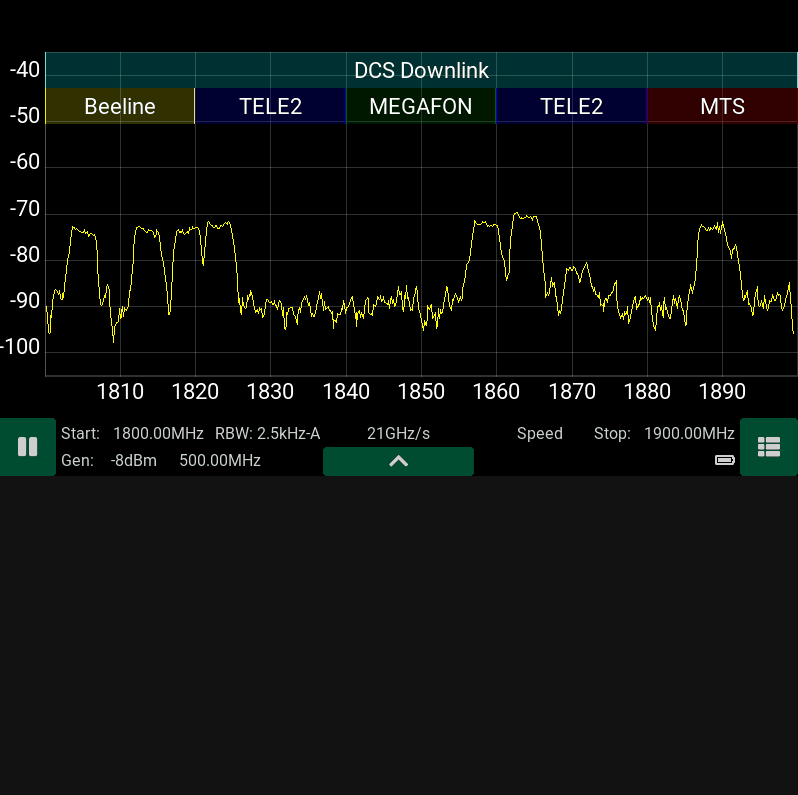Viewport: 798px width, 795px height.
Task: Click the -70 dBm amplitude axis label
Action: 24,209
